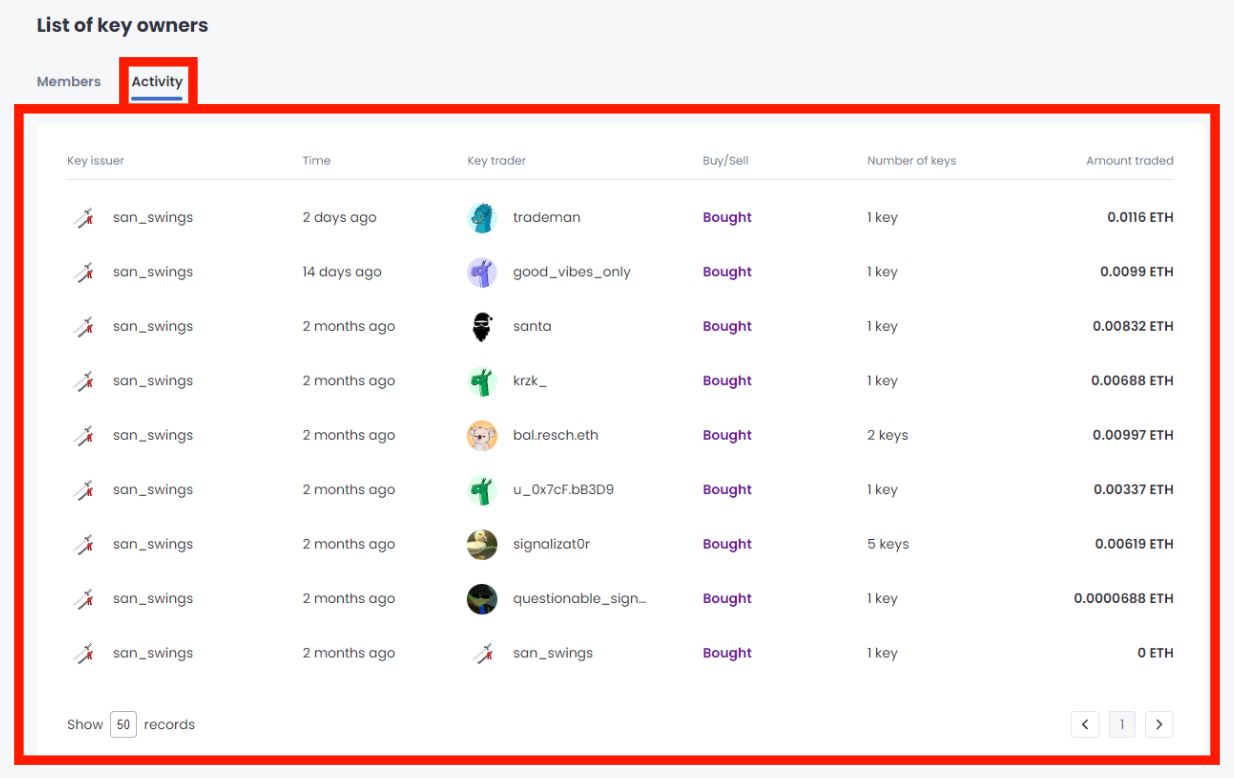1234x778 pixels.
Task: Click the '14 days ago' time cell
Action: click(342, 272)
